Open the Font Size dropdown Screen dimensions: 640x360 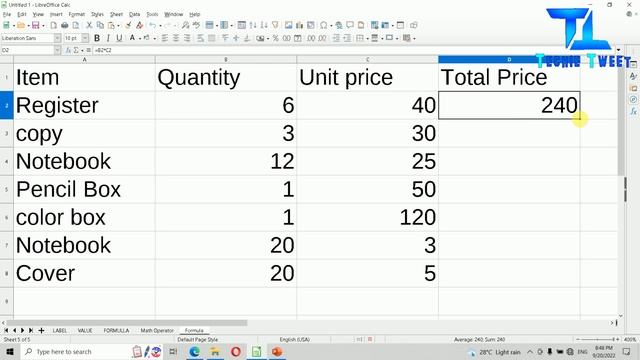(x=85, y=38)
